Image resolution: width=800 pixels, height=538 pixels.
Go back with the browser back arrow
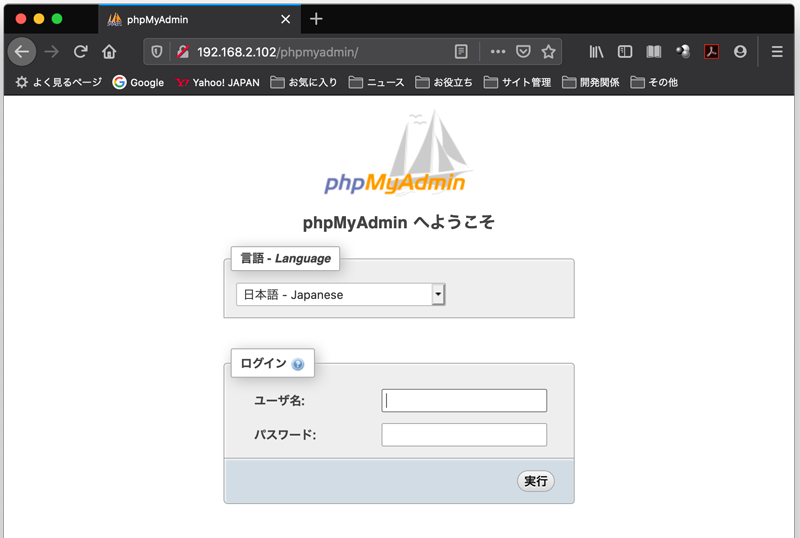pyautogui.click(x=22, y=52)
